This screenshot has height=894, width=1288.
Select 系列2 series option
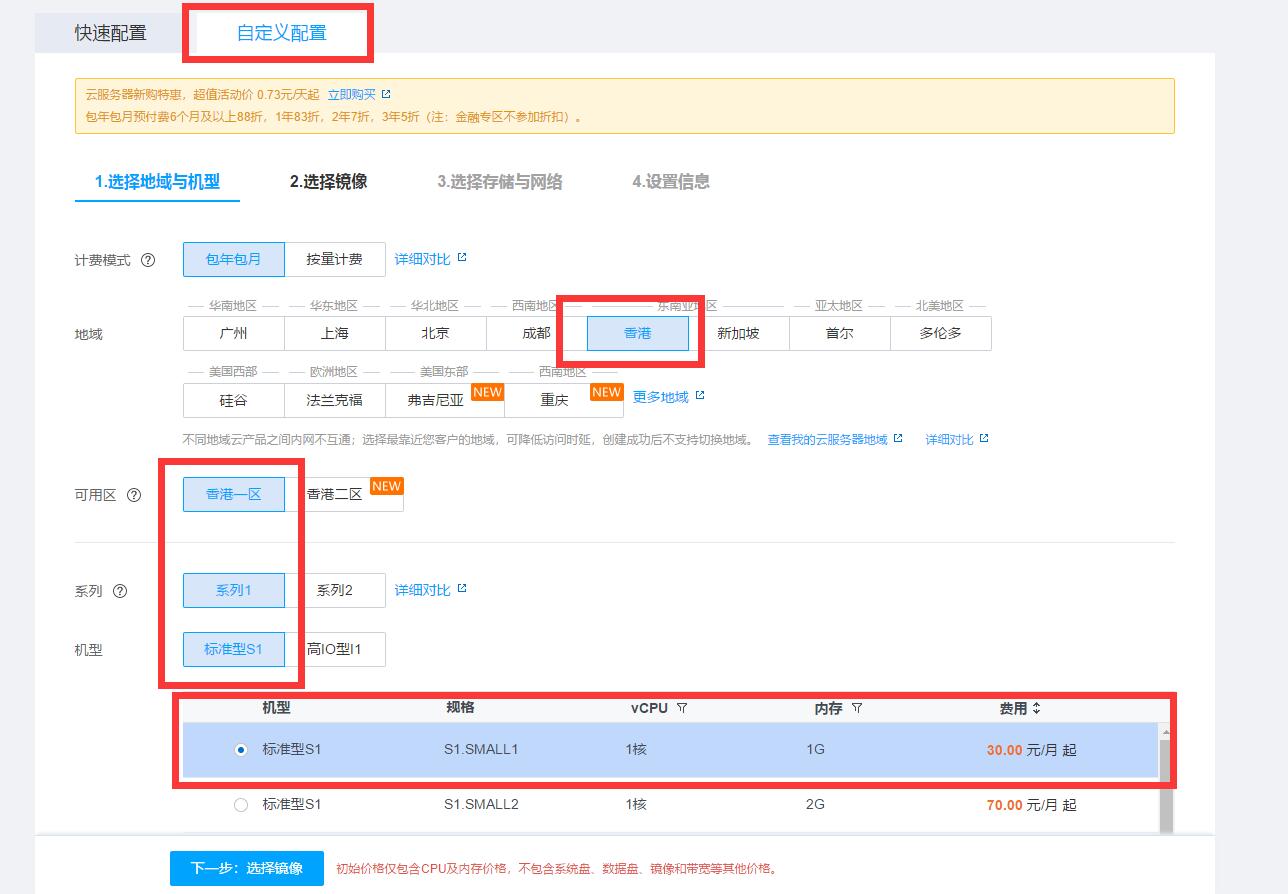point(334,590)
